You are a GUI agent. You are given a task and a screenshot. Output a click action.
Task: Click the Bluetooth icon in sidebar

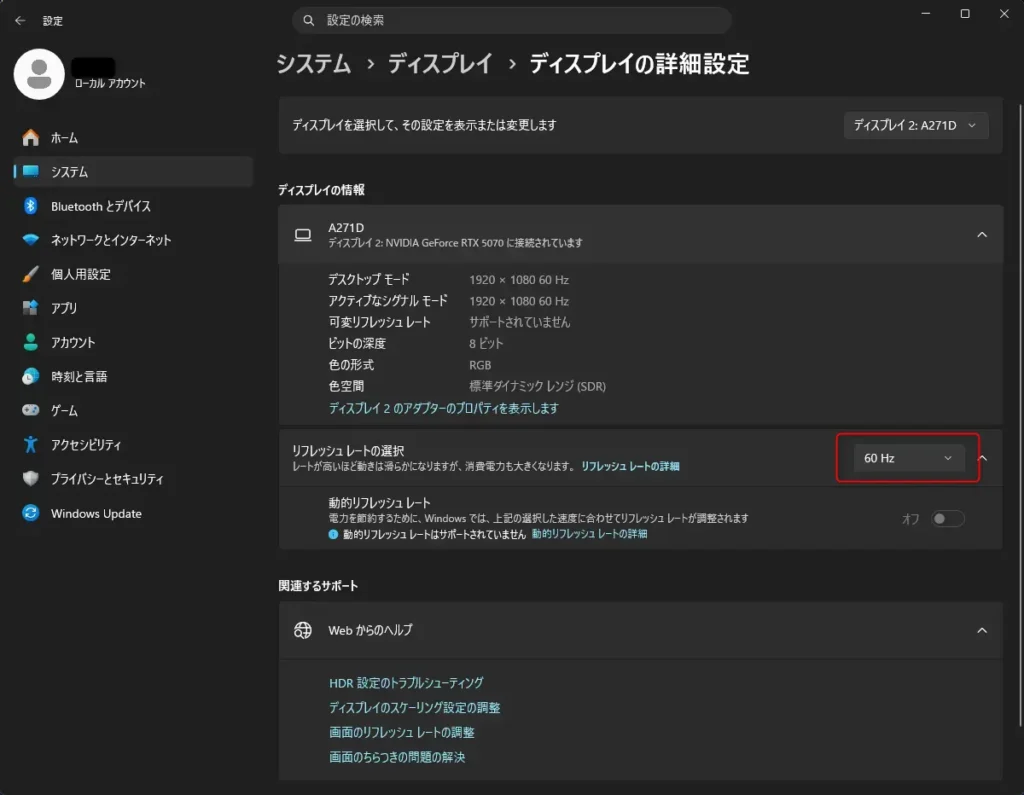(x=30, y=206)
